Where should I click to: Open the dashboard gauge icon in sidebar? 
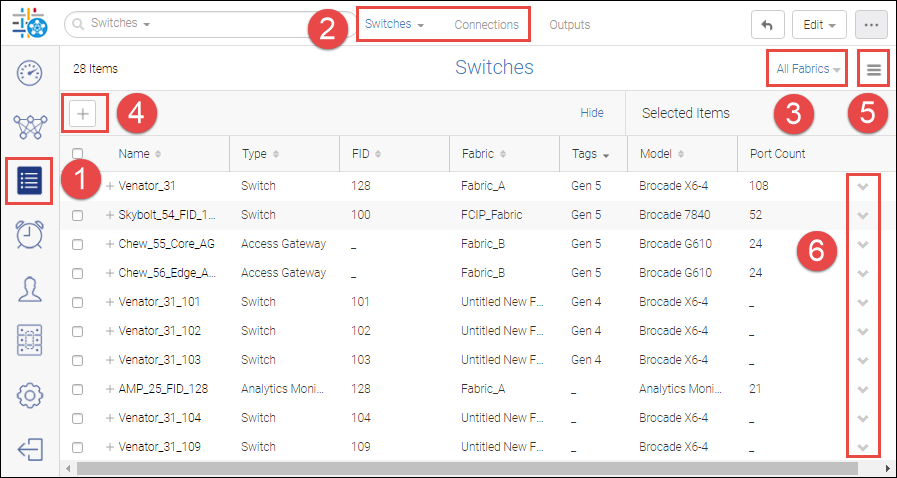pyautogui.click(x=30, y=73)
